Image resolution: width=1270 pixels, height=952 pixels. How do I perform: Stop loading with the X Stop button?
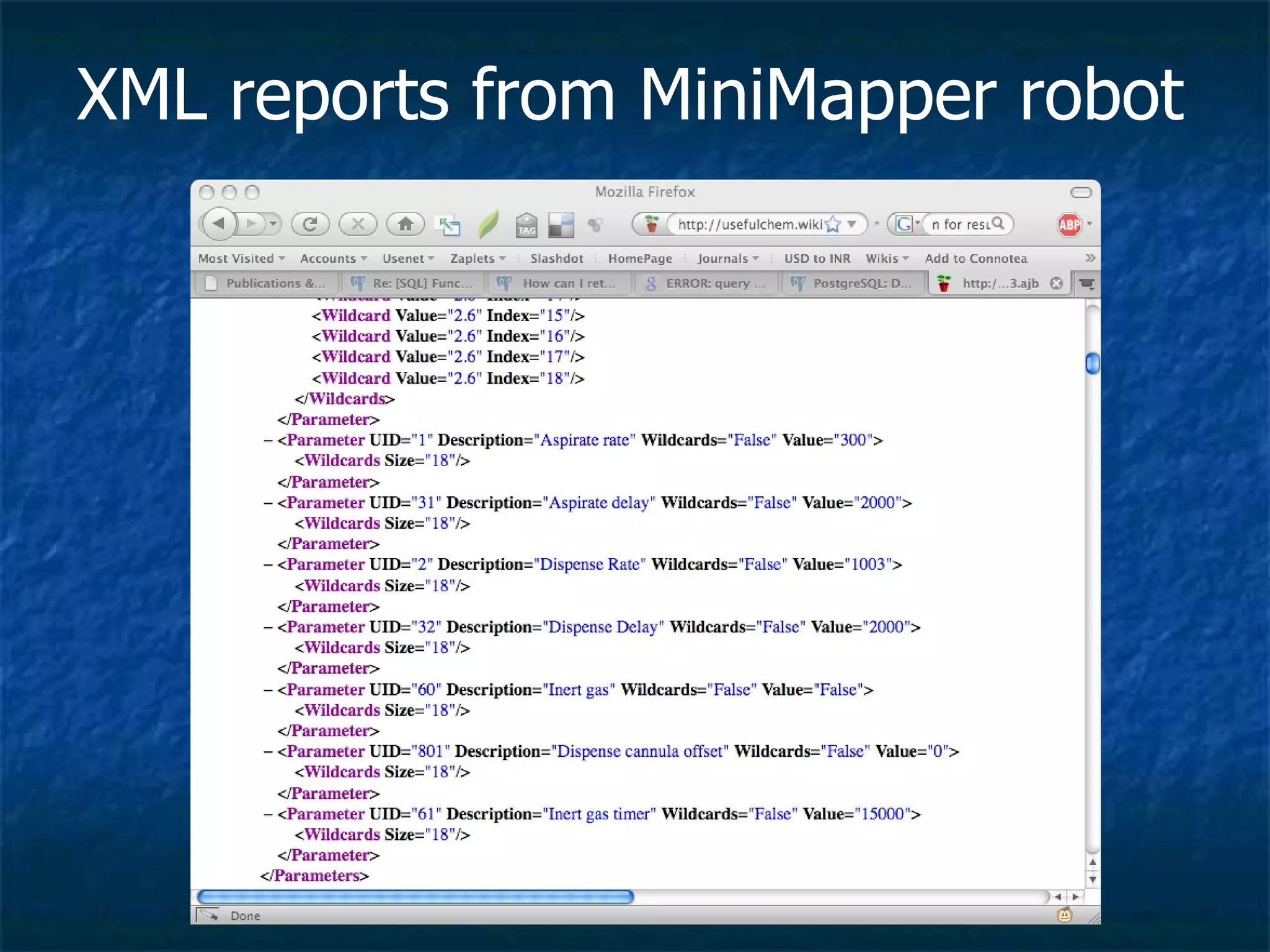point(358,224)
